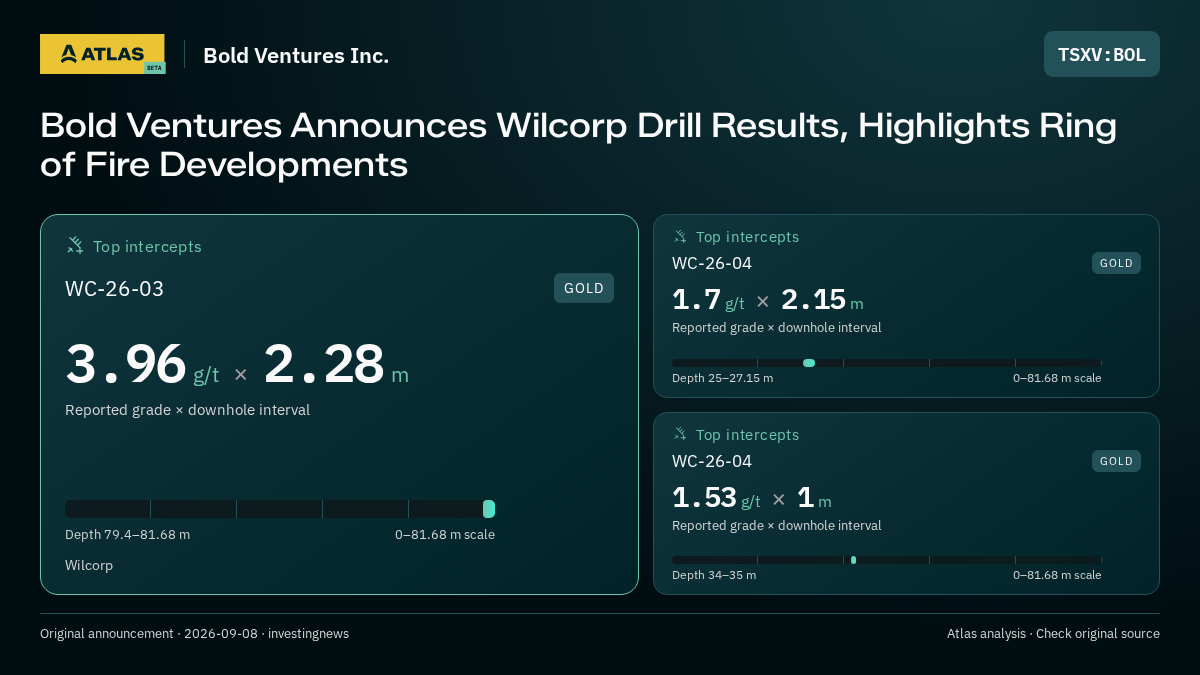Click the Wilcorp Drill Results headline
Image resolution: width=1200 pixels, height=675 pixels.
[578, 145]
